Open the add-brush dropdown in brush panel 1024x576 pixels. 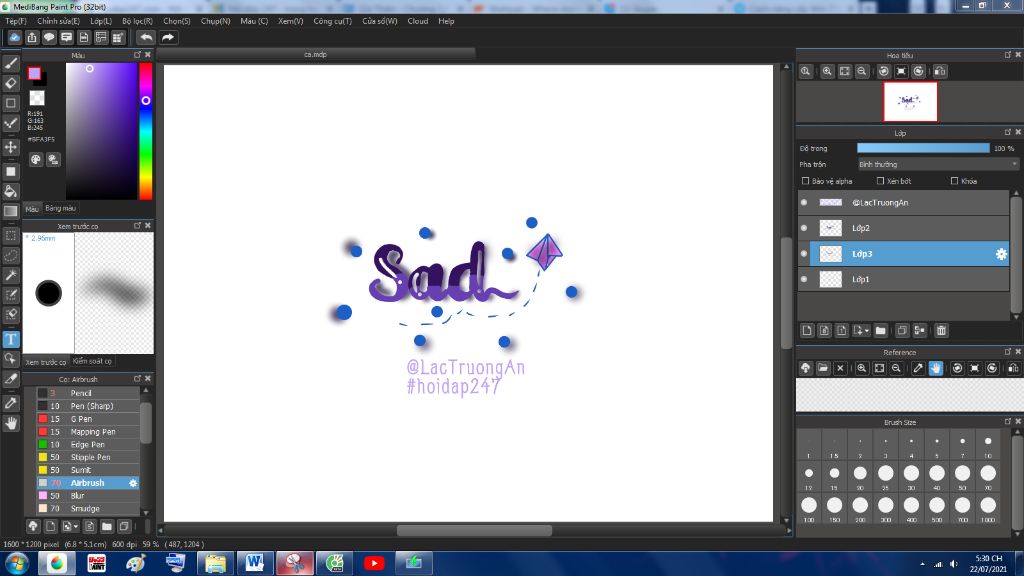[x=69, y=526]
